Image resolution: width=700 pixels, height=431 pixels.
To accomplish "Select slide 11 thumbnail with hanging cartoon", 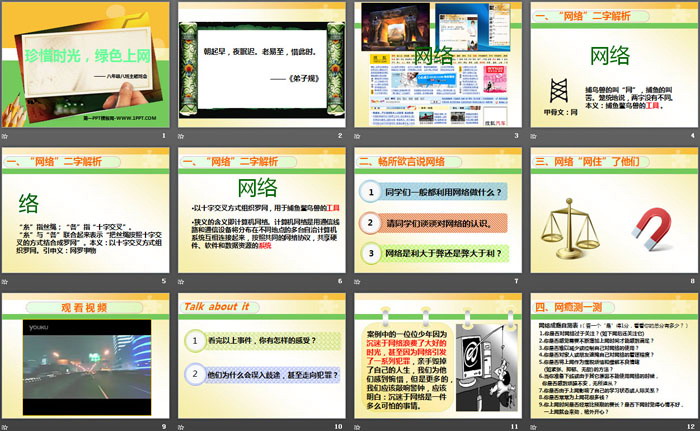I will [x=438, y=356].
